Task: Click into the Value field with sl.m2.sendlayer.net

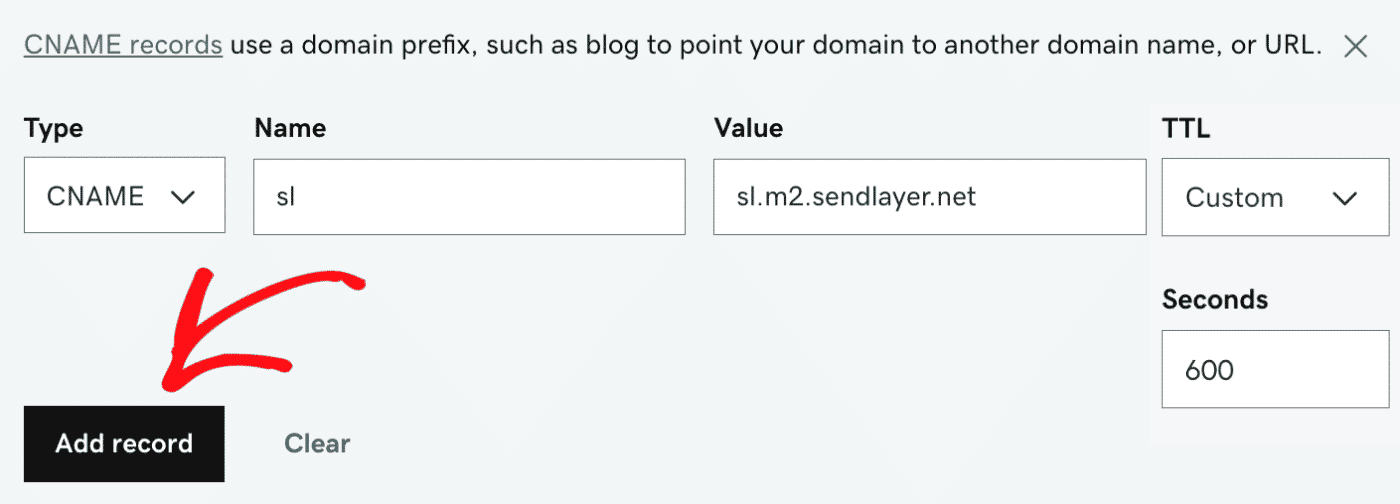Action: [929, 197]
